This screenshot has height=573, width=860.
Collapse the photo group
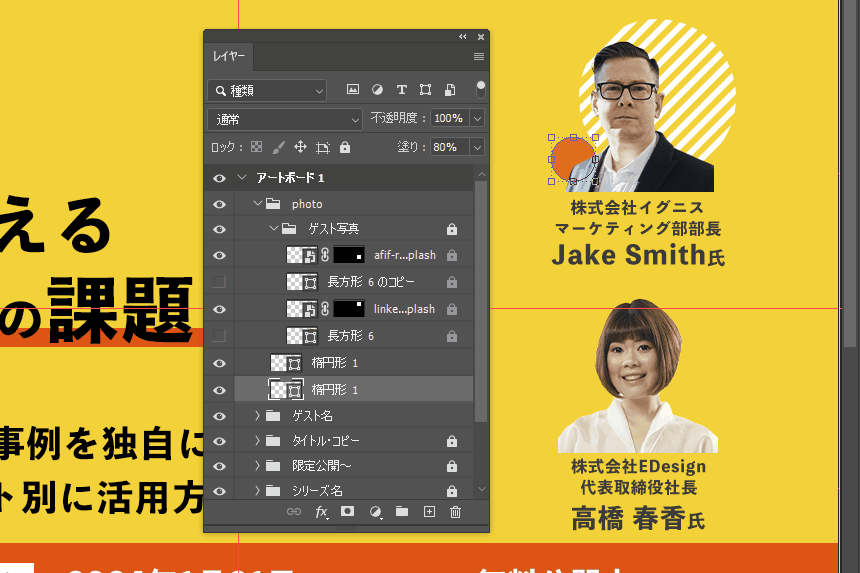257,203
